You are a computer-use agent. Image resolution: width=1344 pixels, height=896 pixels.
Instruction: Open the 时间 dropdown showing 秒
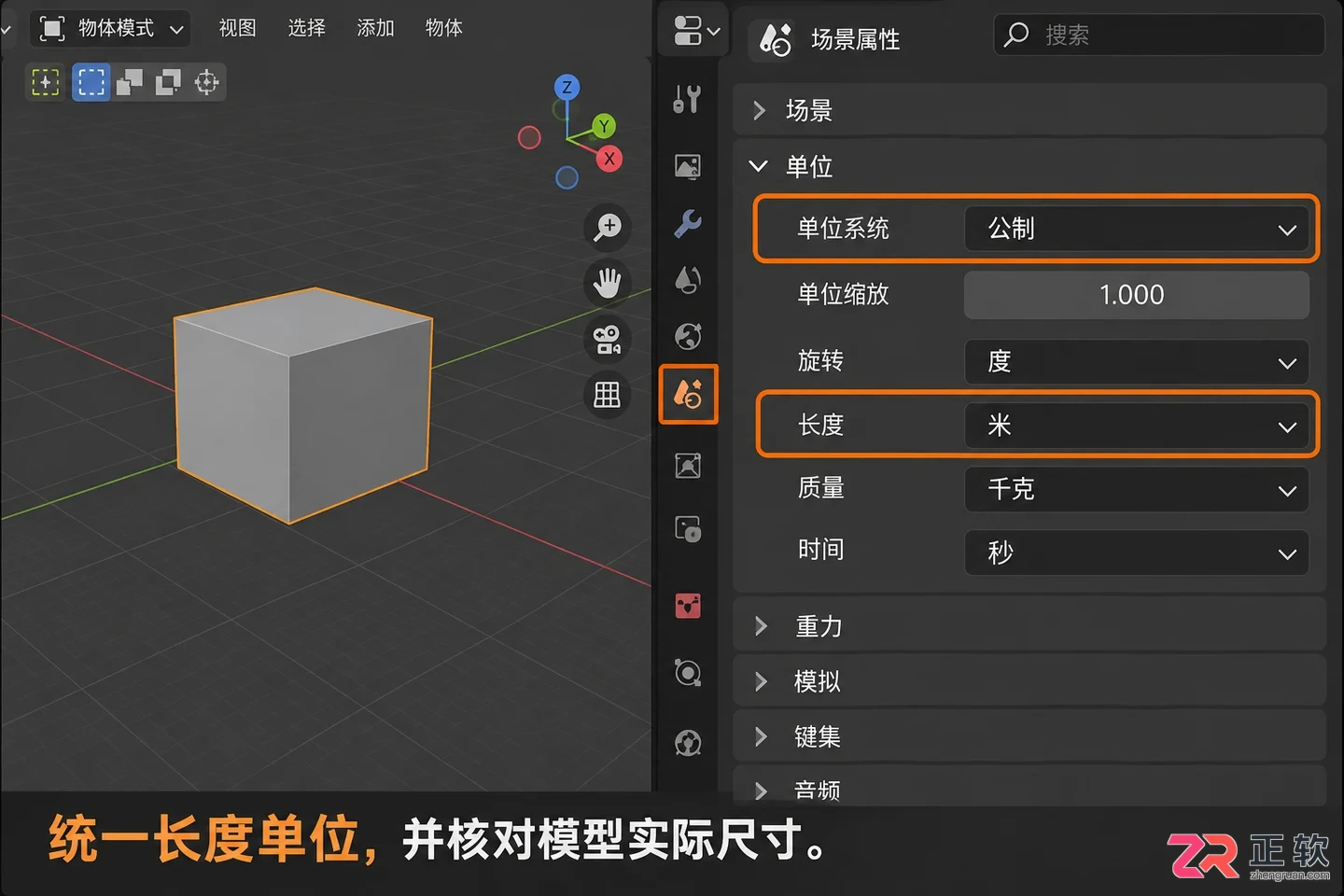[x=1136, y=553]
